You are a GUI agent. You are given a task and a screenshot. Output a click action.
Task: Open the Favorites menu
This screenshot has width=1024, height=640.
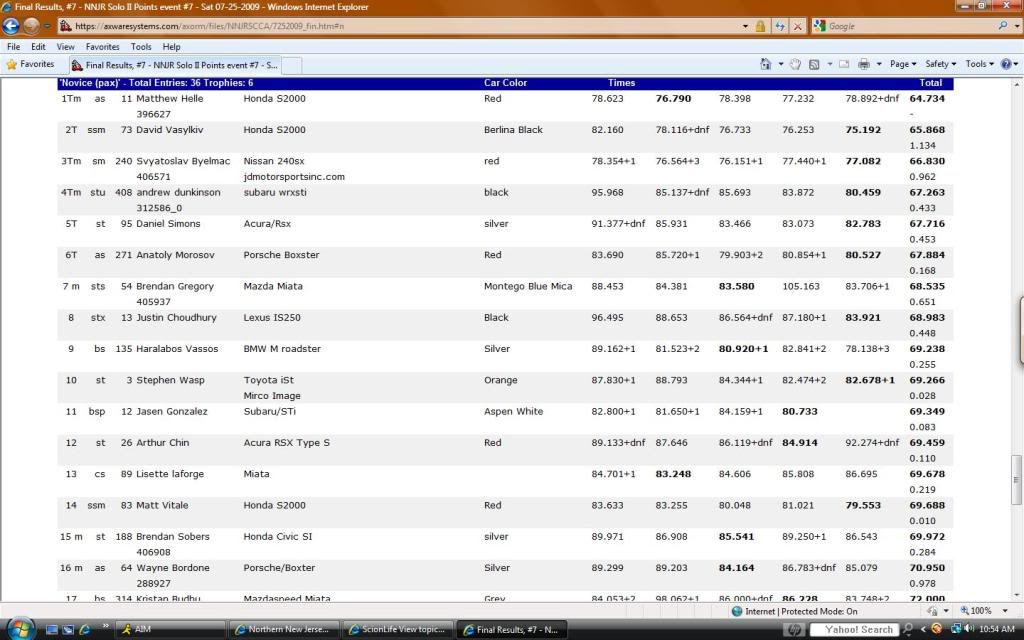[103, 47]
